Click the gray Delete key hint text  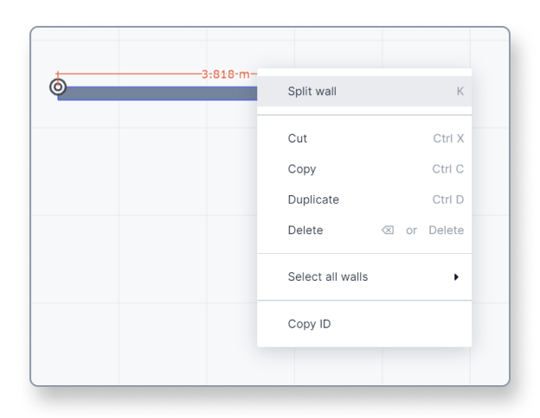click(446, 230)
